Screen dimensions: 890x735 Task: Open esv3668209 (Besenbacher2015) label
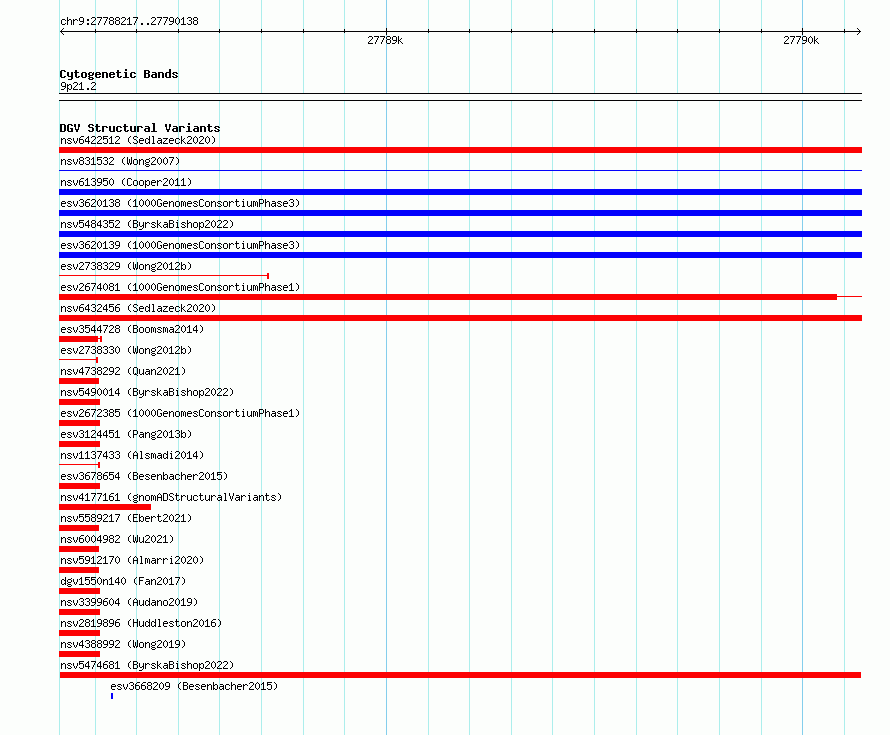click(194, 686)
